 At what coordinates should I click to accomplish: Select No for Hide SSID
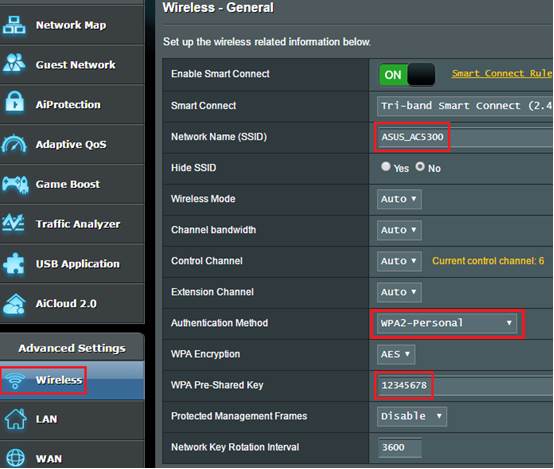420,166
